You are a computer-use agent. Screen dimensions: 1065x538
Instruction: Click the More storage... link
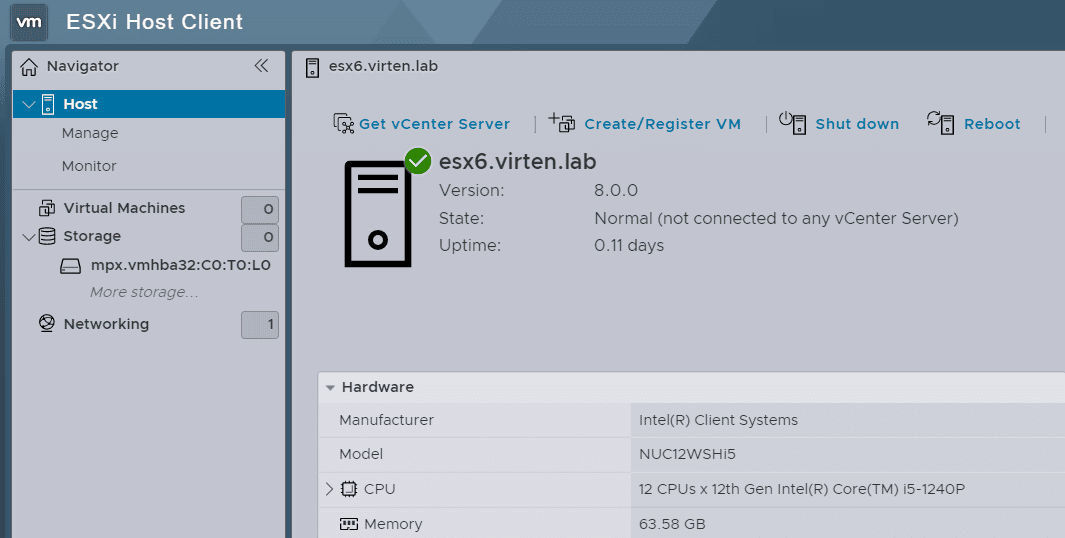click(144, 292)
